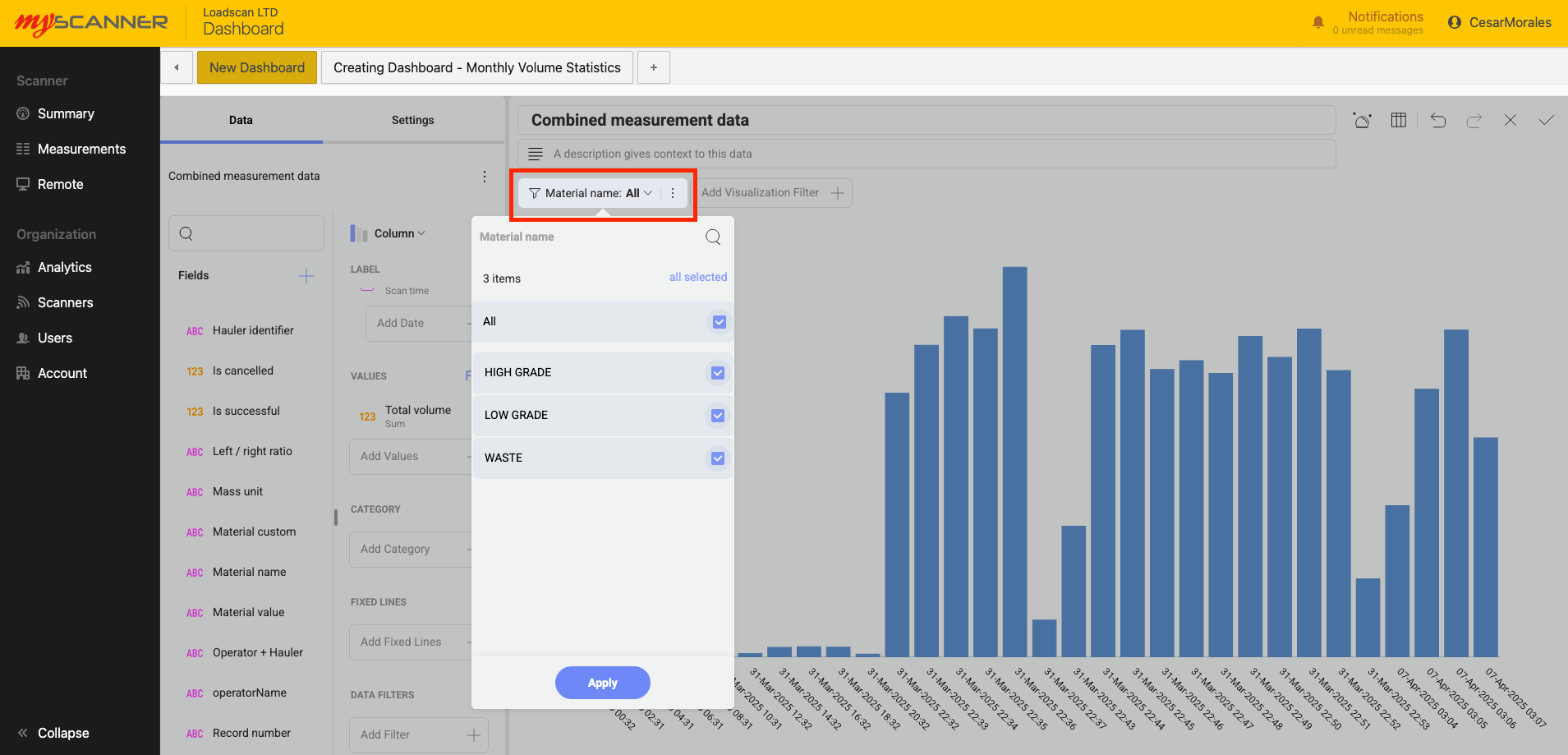The image size is (1568, 755).
Task: Open the Add Values dropdown
Action: [x=411, y=456]
